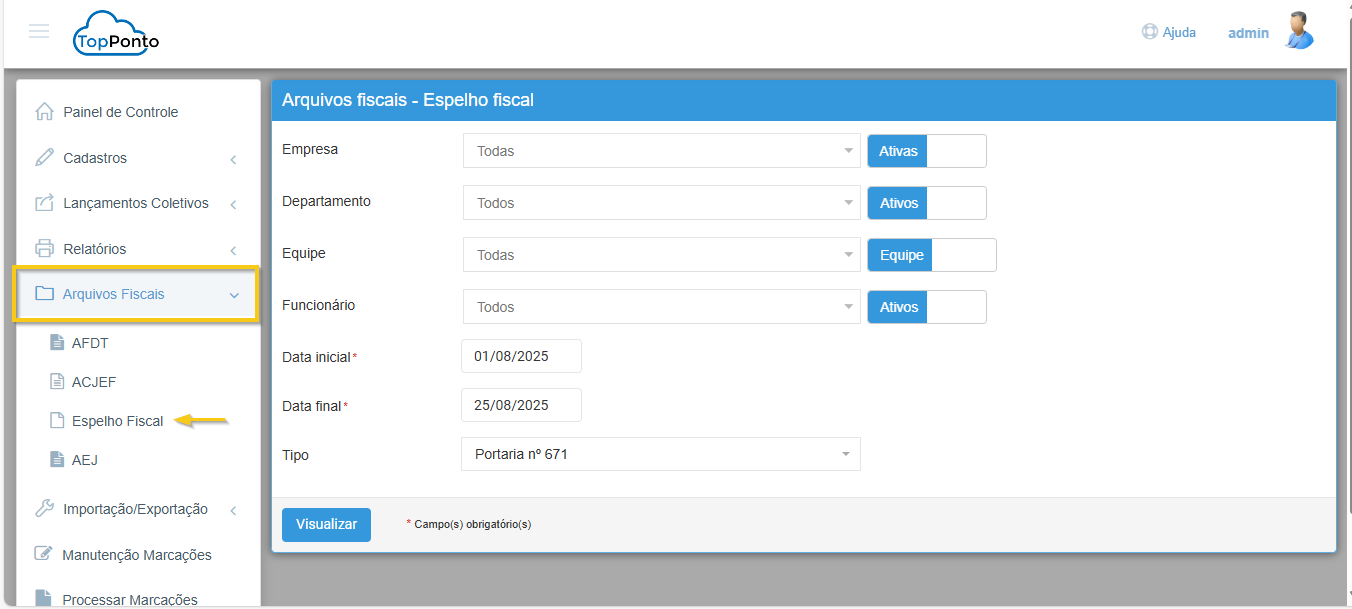Open the Funcionário dropdown
Image resolution: width=1352 pixels, height=609 pixels.
click(x=661, y=307)
